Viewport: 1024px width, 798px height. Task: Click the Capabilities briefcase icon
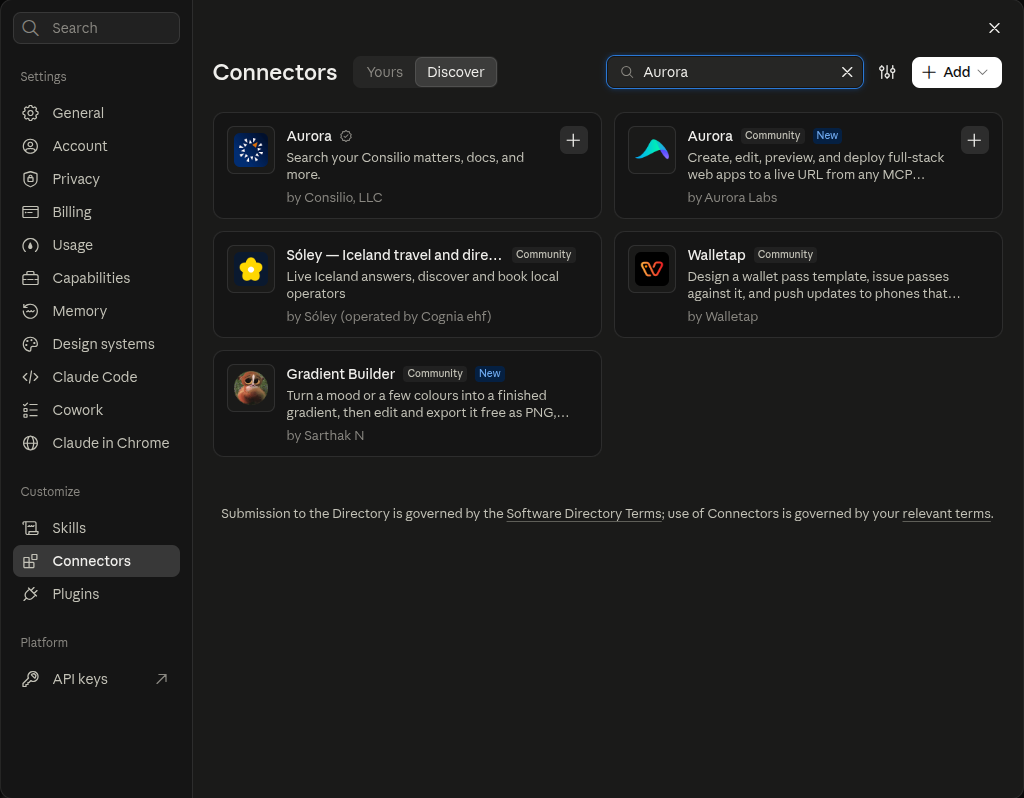pos(30,278)
